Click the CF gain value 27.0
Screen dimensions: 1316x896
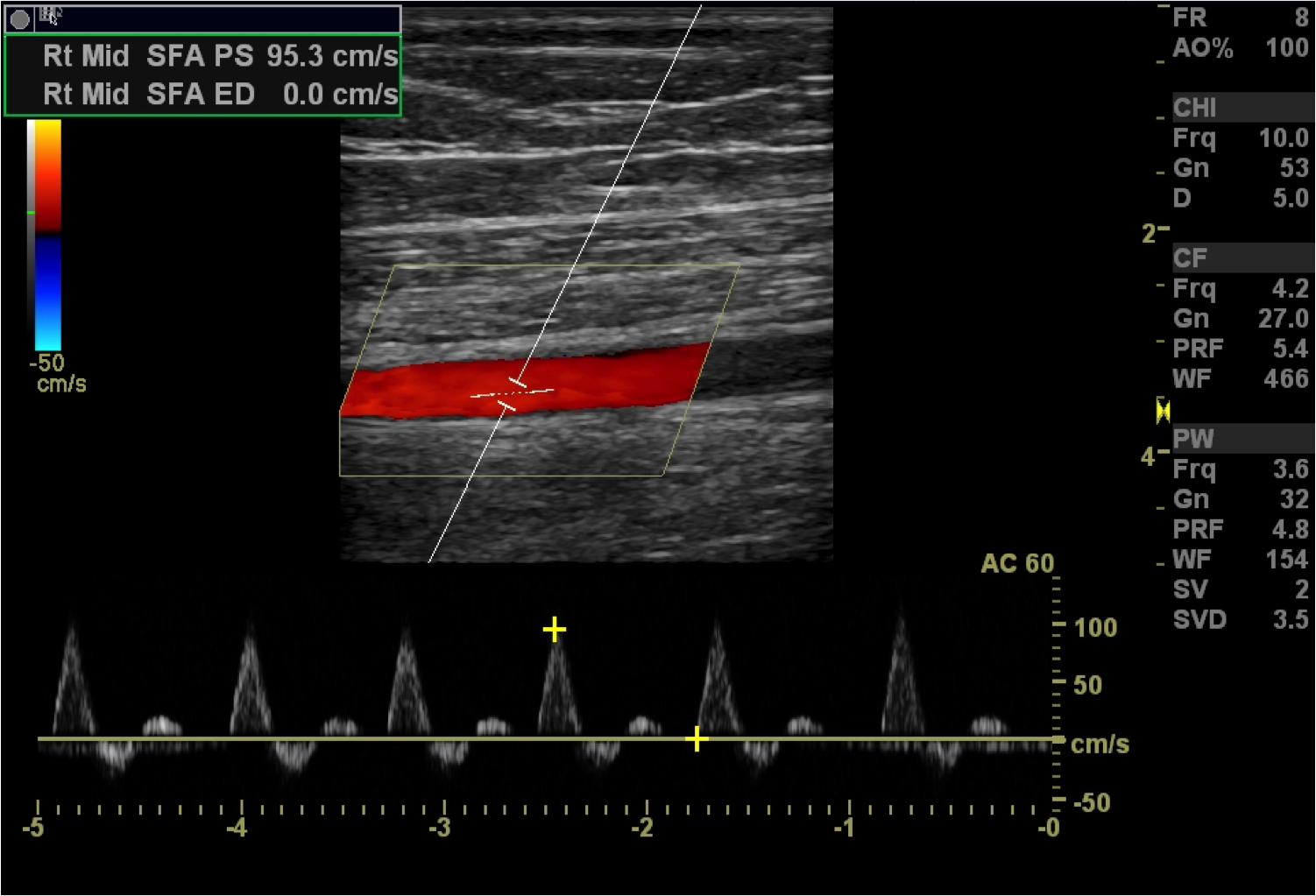point(1283,319)
